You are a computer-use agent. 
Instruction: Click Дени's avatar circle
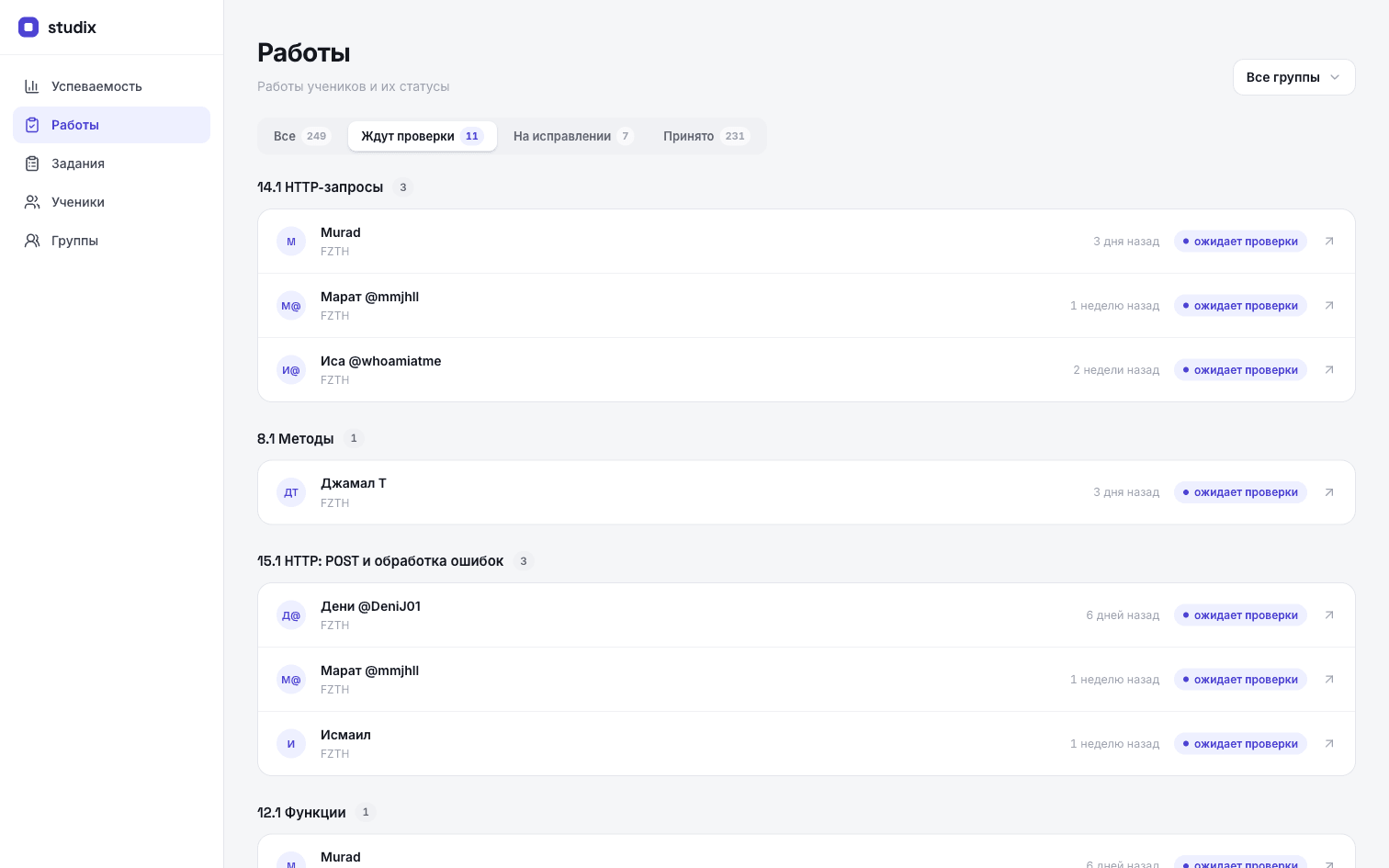(291, 615)
